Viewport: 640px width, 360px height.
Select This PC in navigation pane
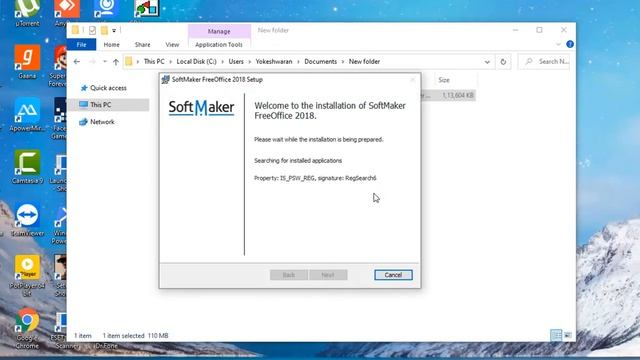[109, 105]
